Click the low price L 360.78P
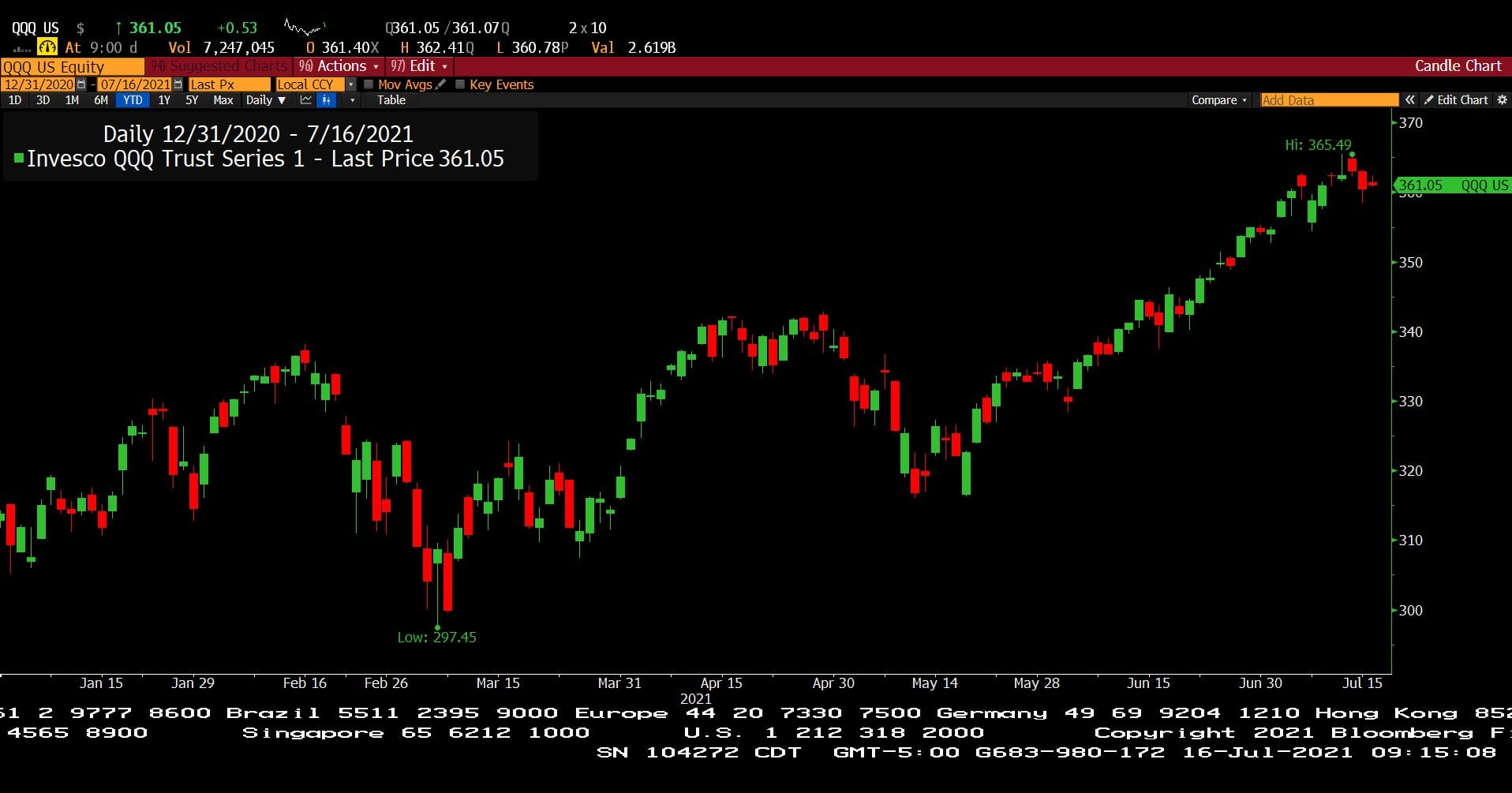Screen dimensions: 1512x793 tap(532, 48)
